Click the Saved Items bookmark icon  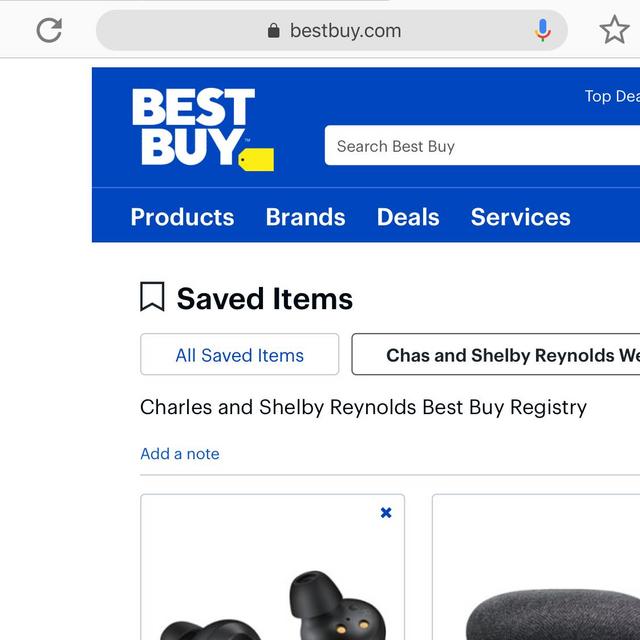[x=152, y=297]
